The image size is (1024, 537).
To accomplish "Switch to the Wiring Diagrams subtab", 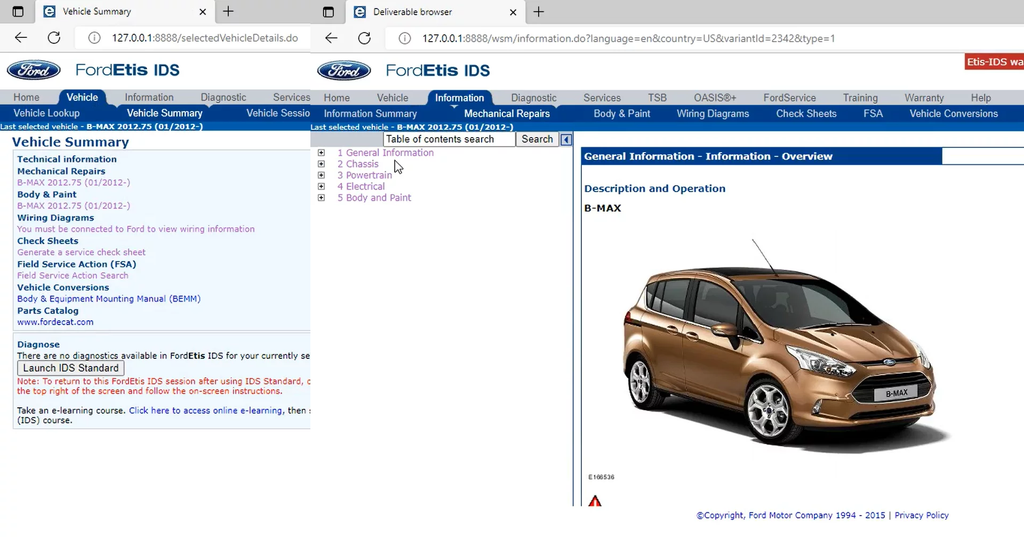I will (x=712, y=114).
